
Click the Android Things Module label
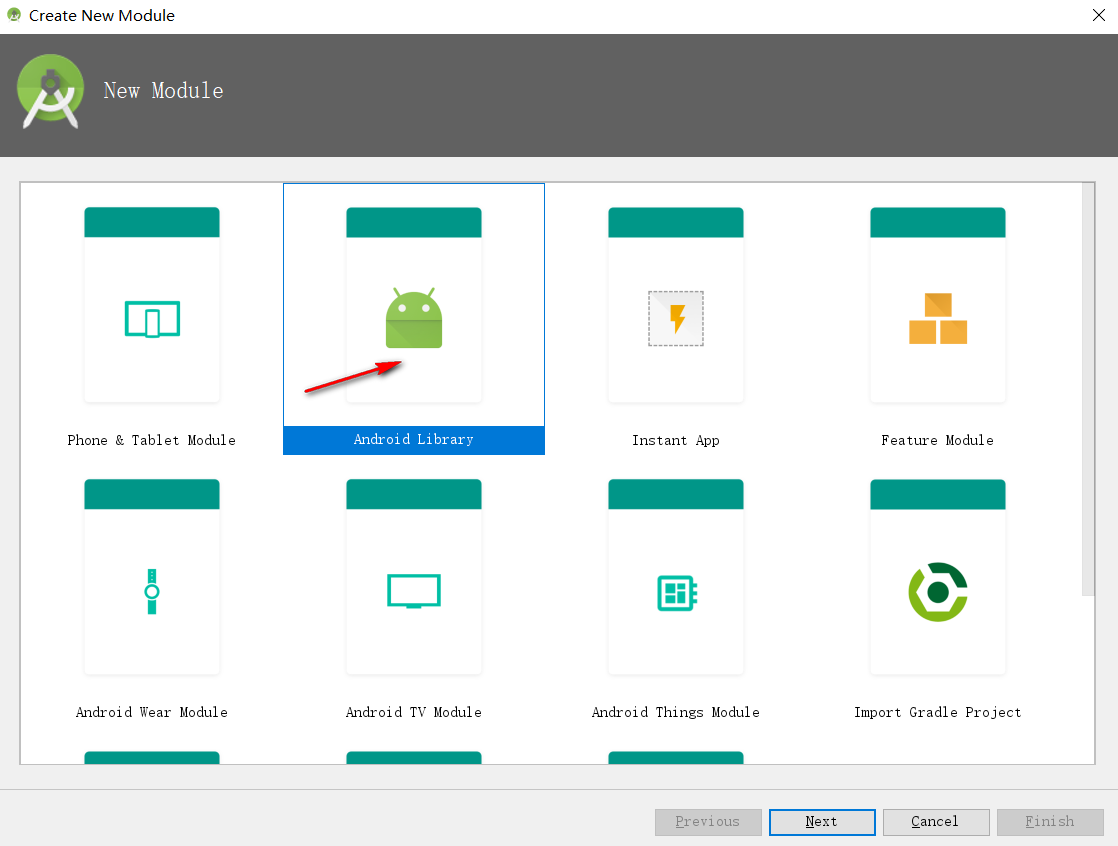point(675,712)
